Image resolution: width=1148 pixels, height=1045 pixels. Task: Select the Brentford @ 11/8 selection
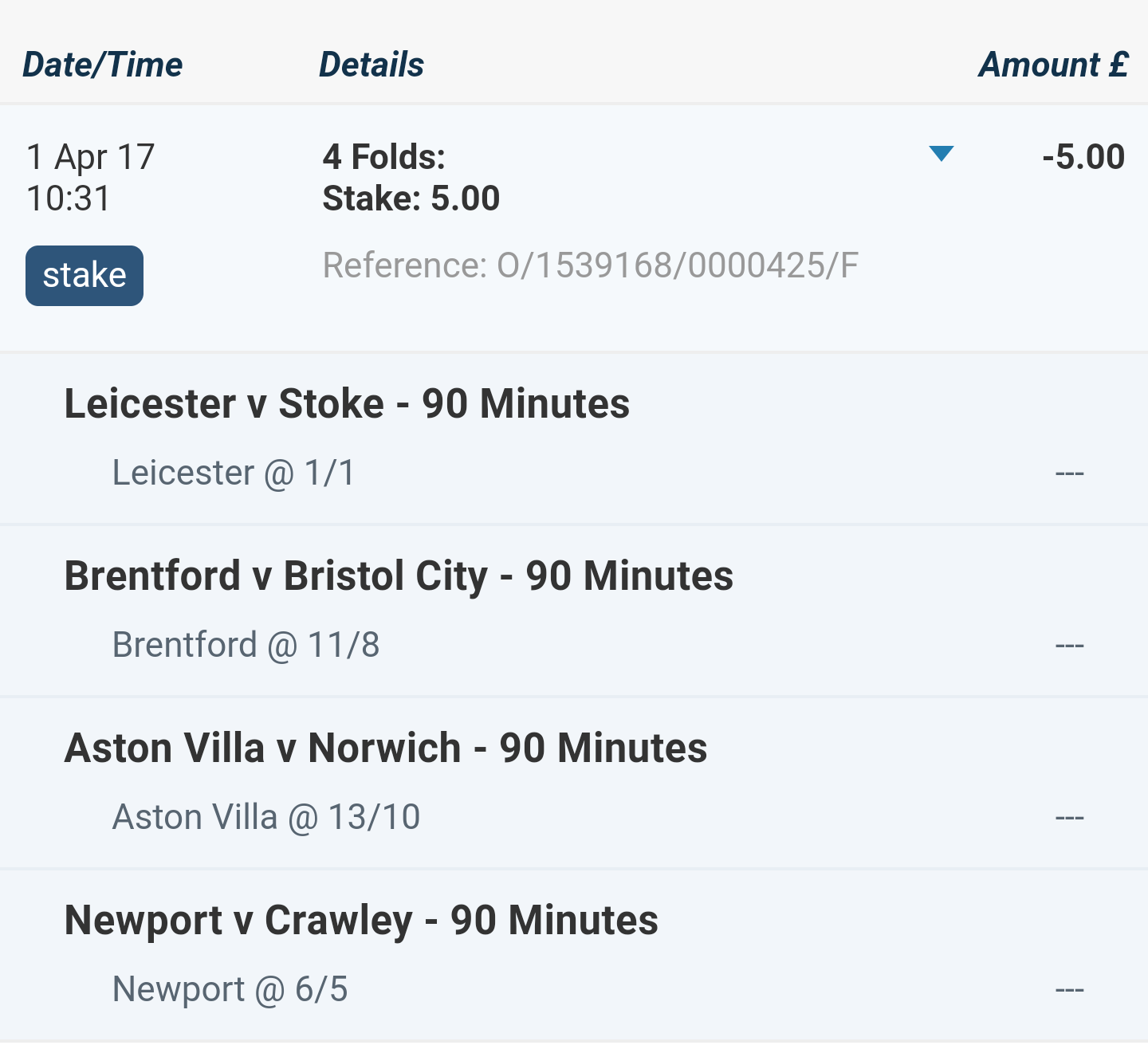pos(246,645)
